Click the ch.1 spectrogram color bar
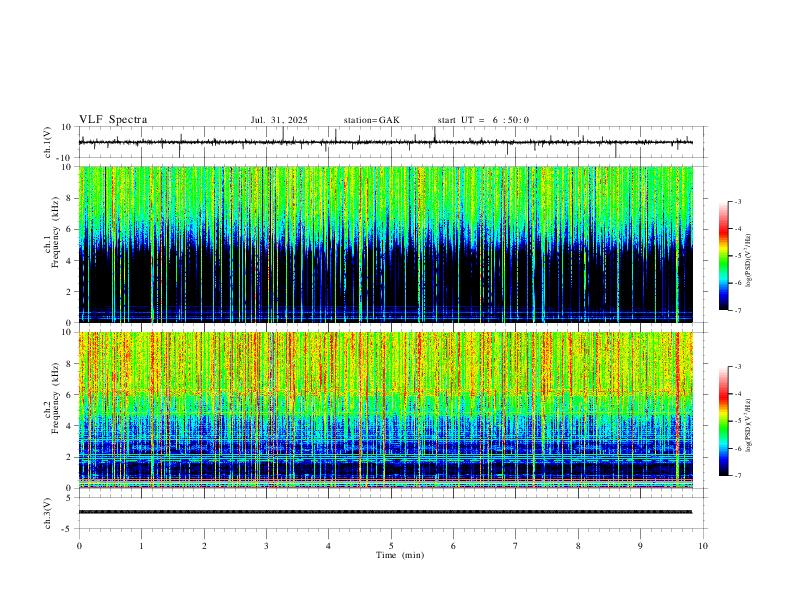 [723, 256]
